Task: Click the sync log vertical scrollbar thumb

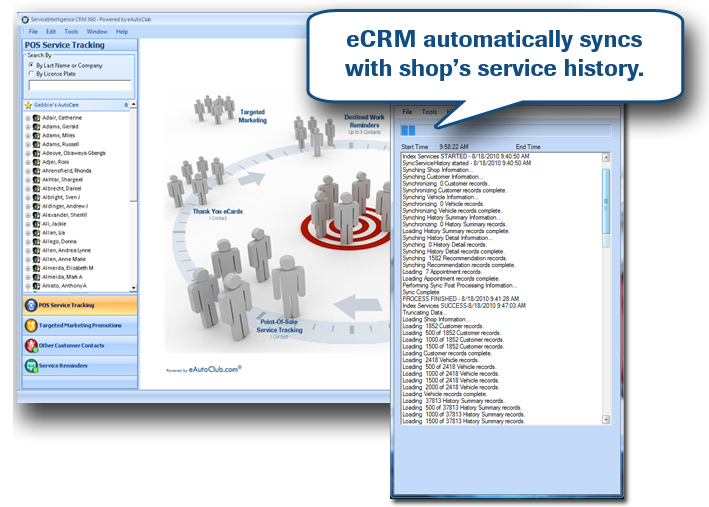Action: (x=606, y=201)
